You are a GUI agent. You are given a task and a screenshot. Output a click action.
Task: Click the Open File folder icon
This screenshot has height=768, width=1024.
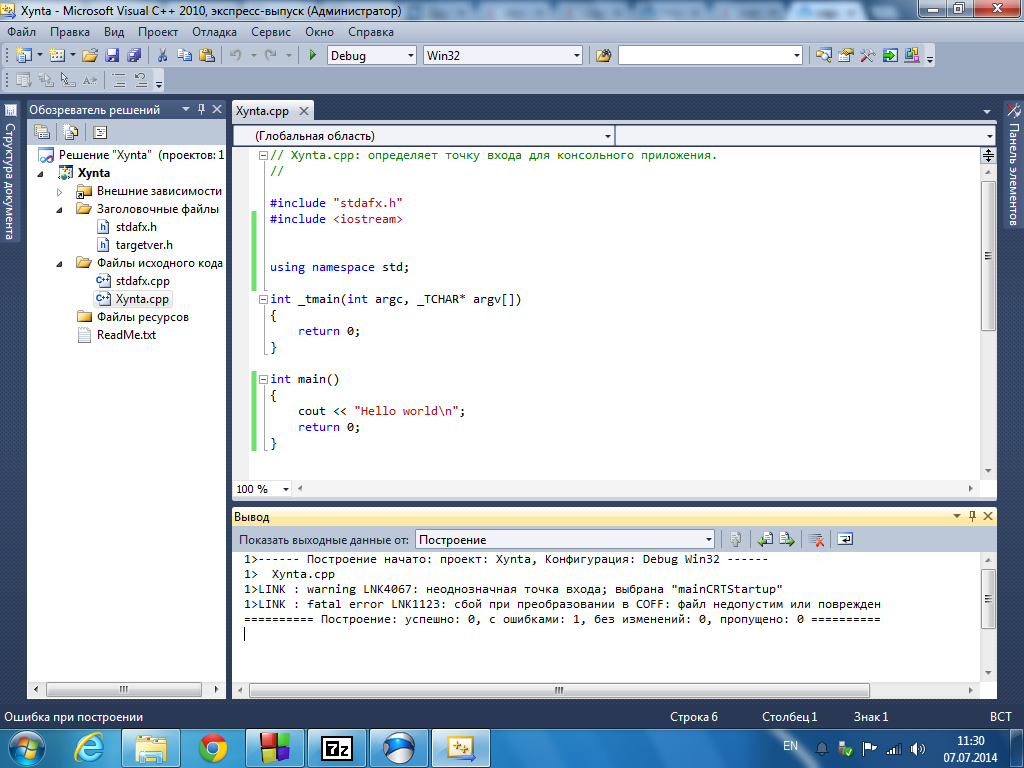pos(90,56)
